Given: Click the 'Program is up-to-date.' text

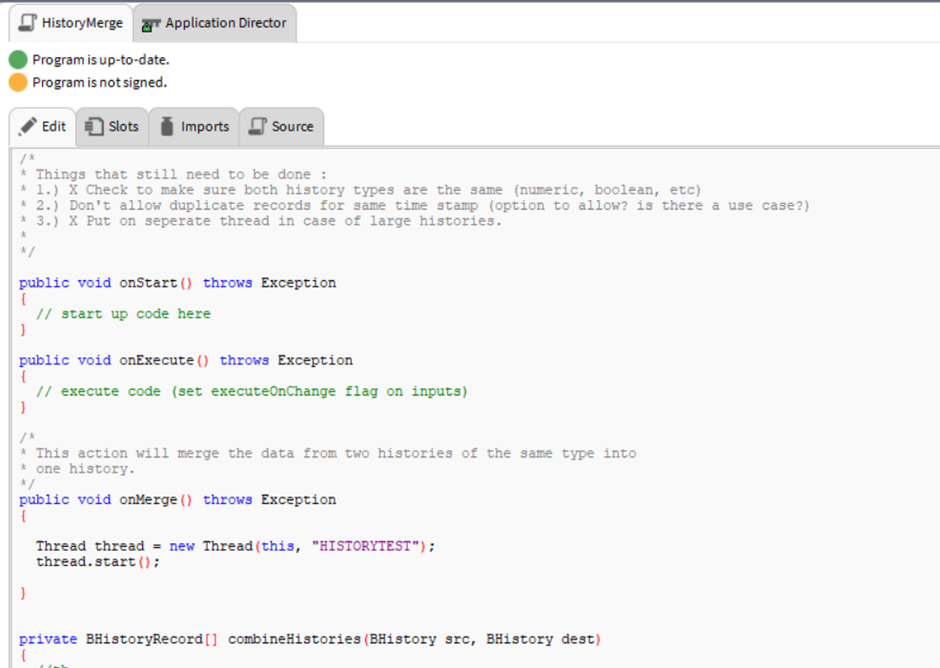Looking at the screenshot, I should pos(100,60).
